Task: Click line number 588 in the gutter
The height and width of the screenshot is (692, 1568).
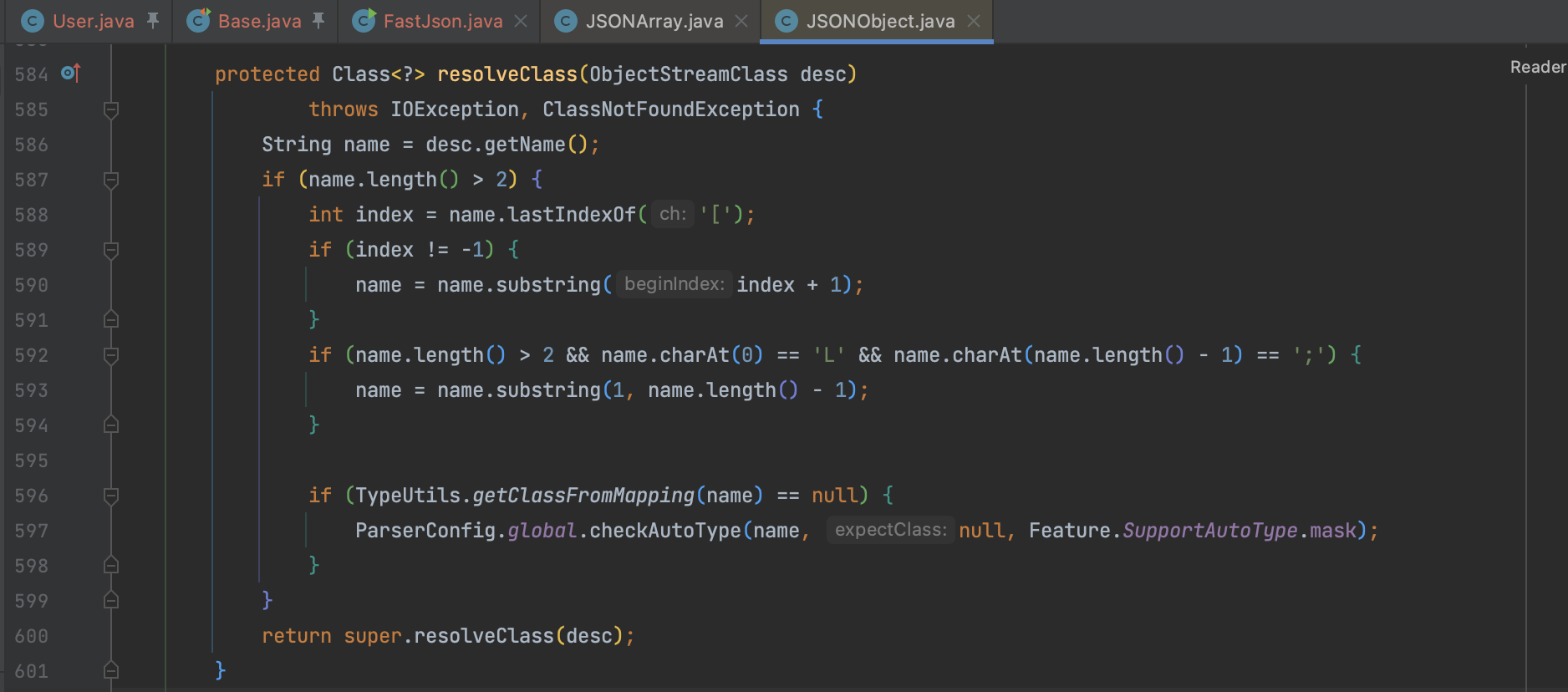Action: point(32,215)
